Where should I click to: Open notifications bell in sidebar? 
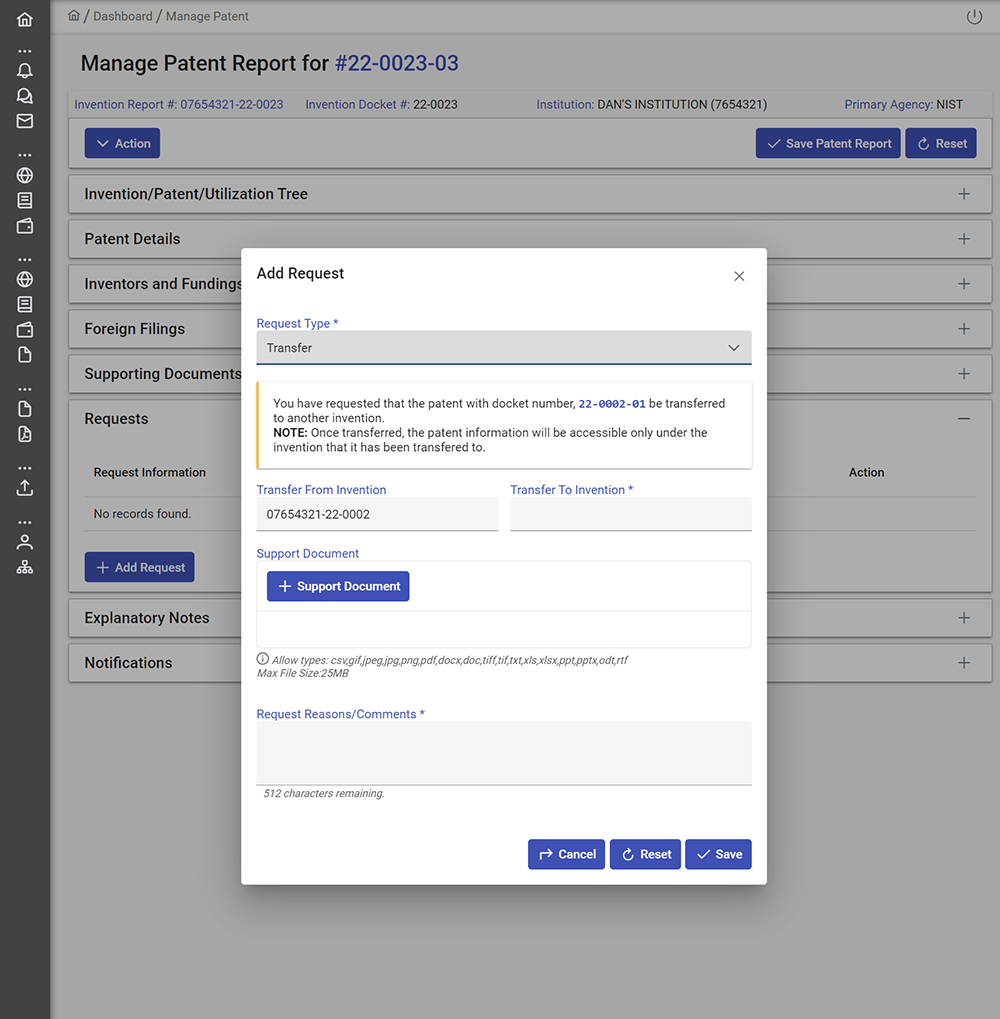coord(25,71)
